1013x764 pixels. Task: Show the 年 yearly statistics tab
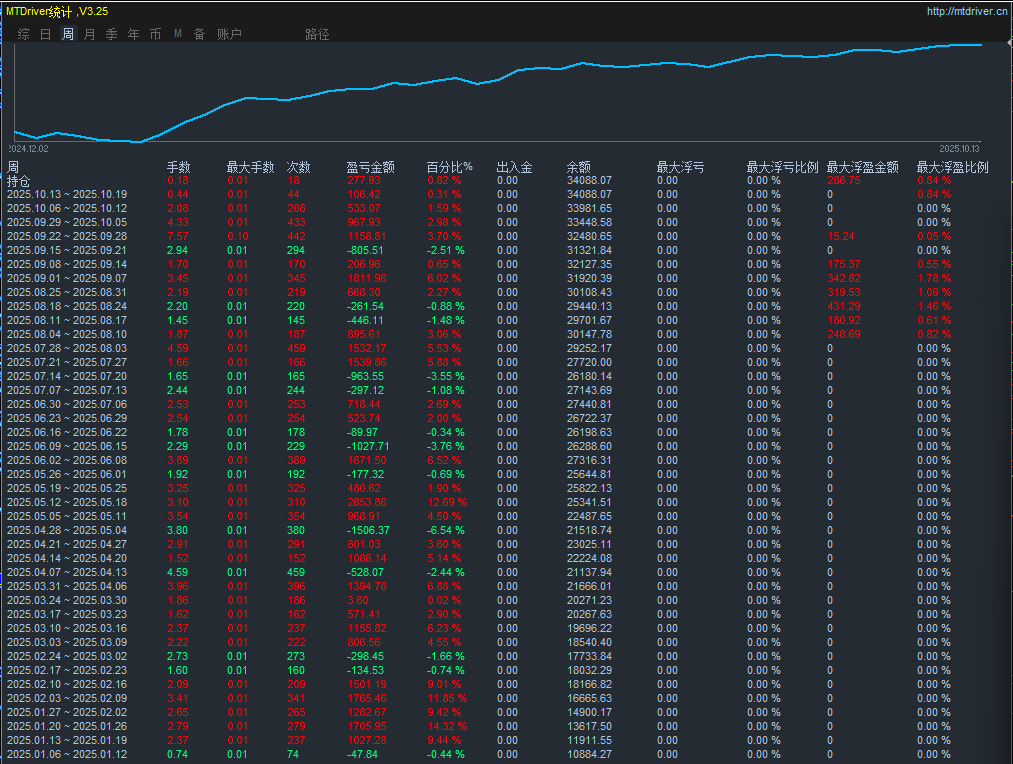click(133, 34)
